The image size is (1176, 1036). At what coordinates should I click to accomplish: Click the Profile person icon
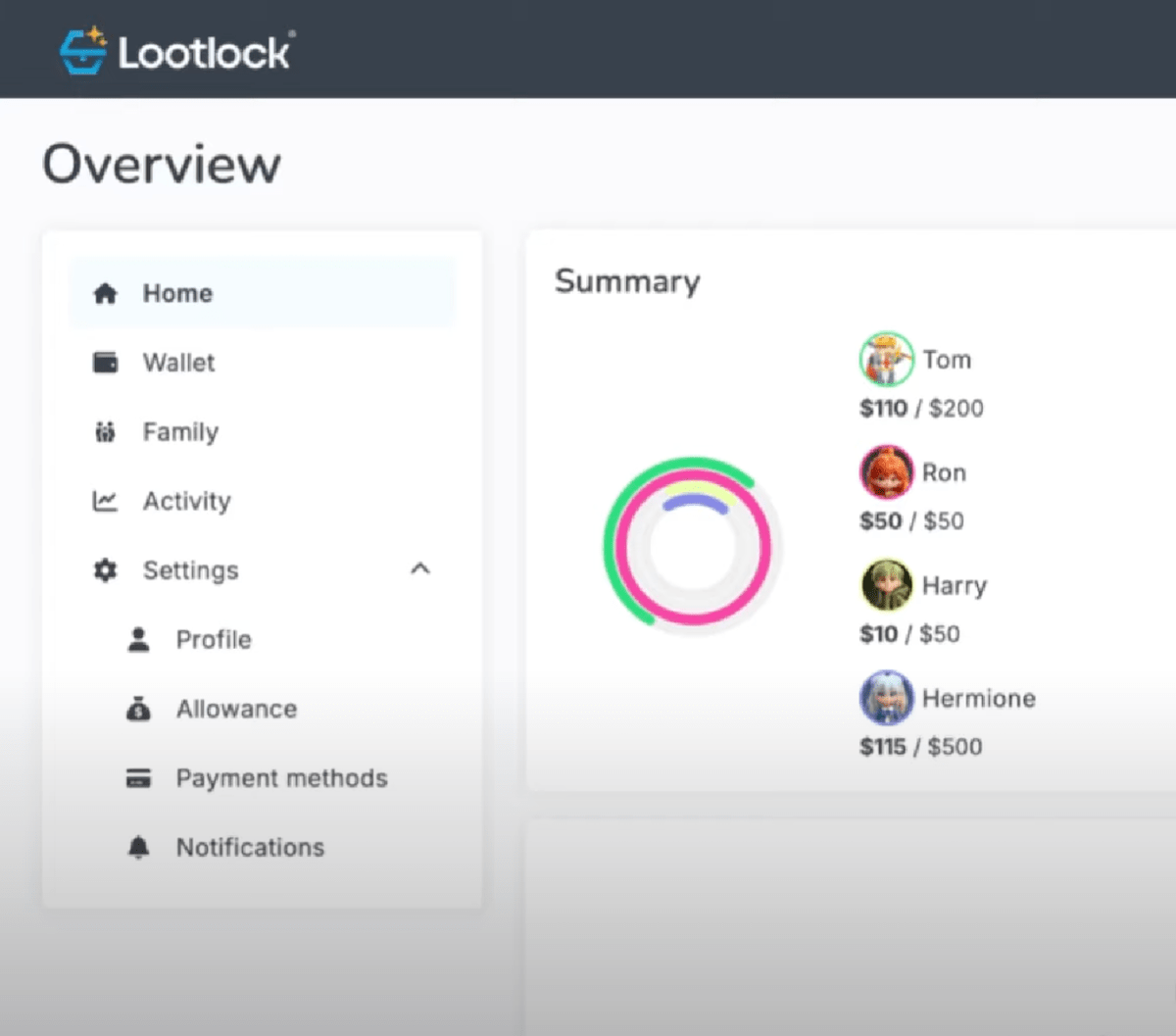139,639
